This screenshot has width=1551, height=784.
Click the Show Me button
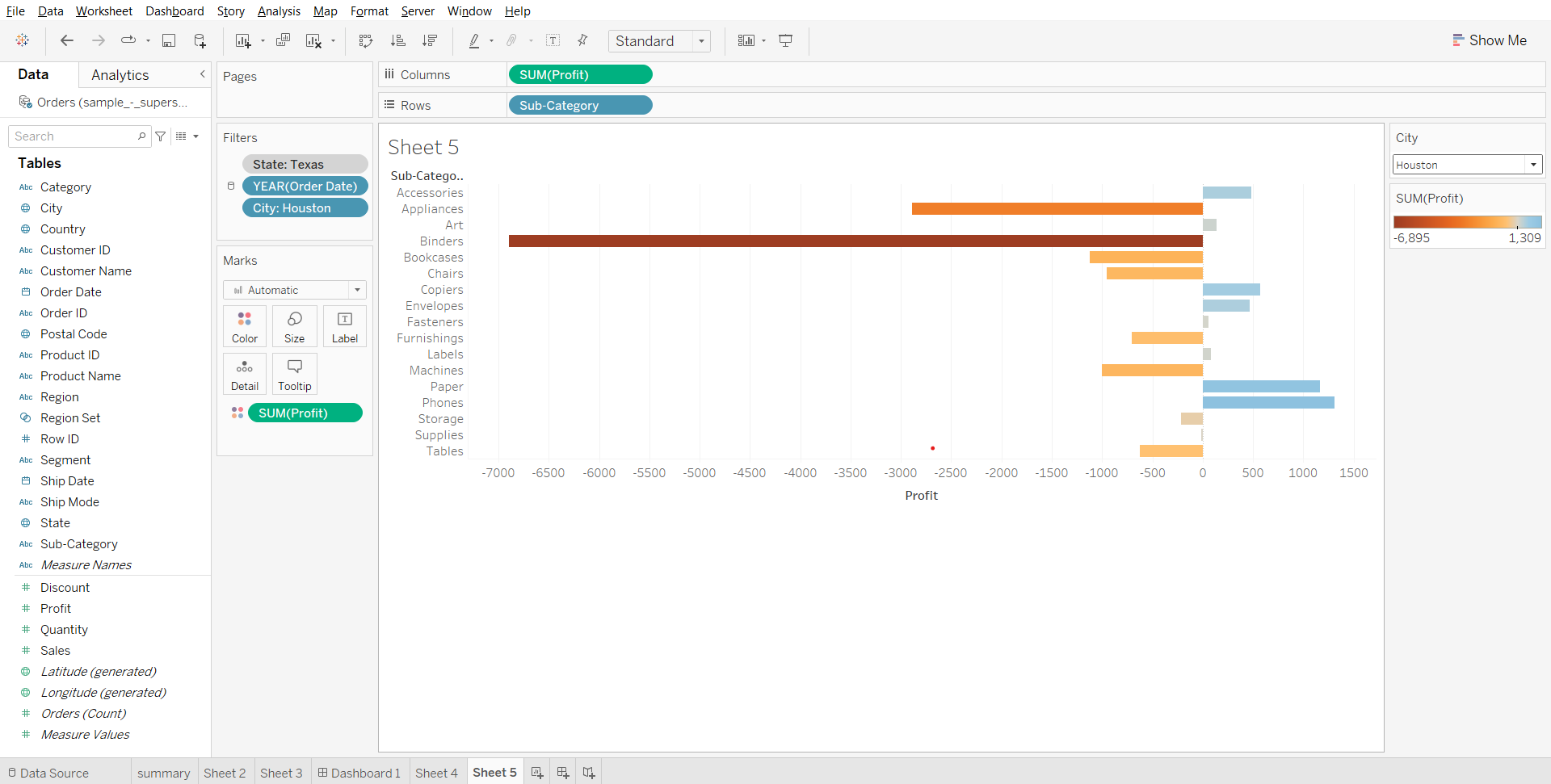[x=1489, y=40]
